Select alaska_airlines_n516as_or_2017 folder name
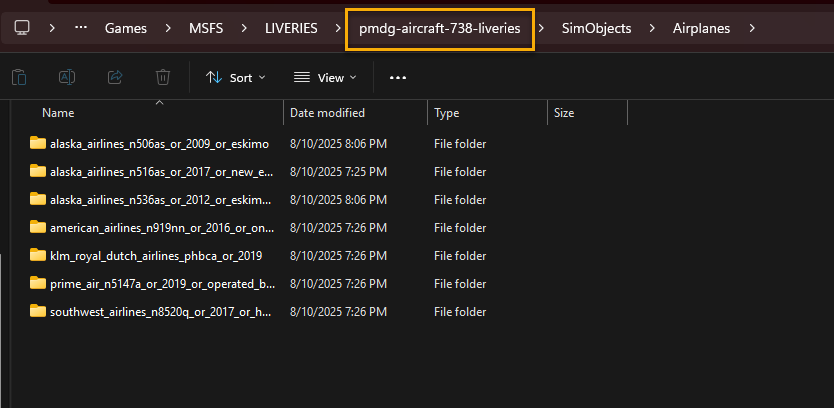Image resolution: width=834 pixels, height=408 pixels. (x=162, y=172)
